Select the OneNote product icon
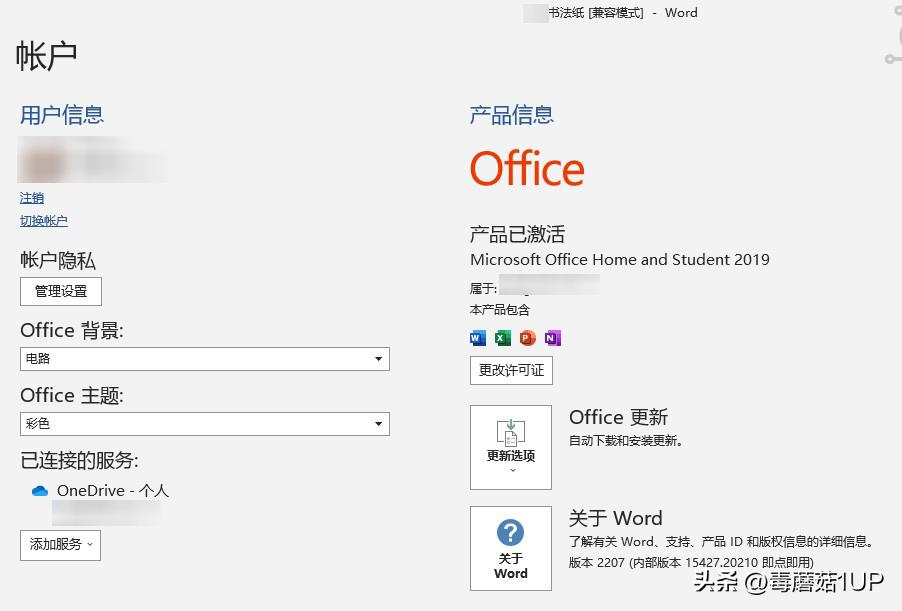902x611 pixels. click(553, 338)
